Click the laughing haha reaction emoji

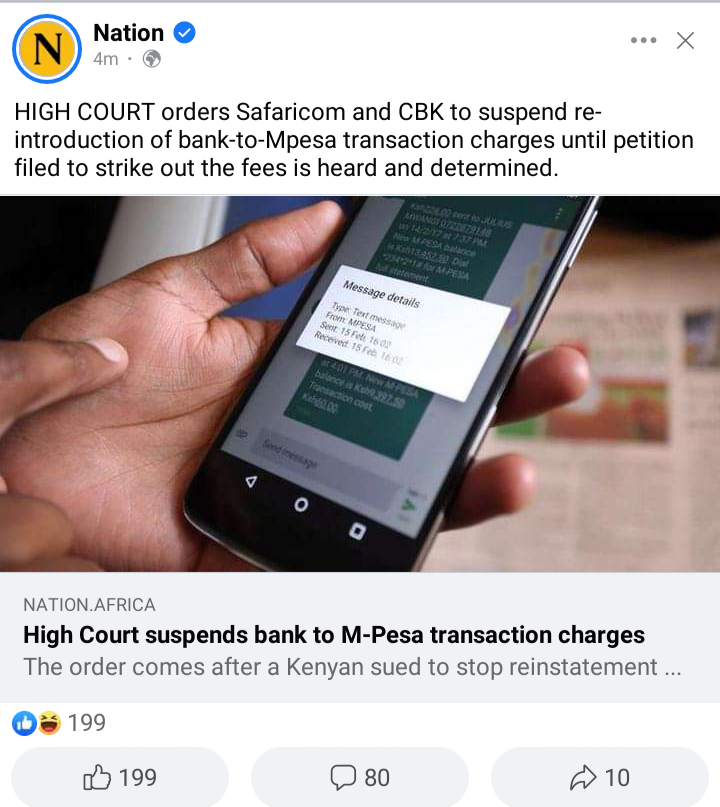(49, 723)
